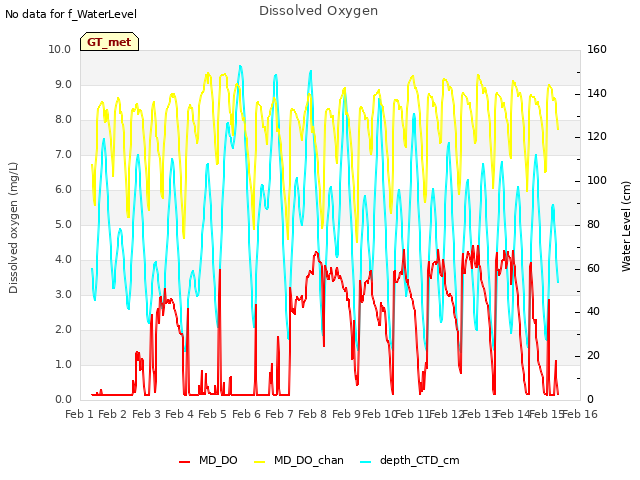
Task: Click the 1.0 left axis tick label
Action: pos(63,364)
